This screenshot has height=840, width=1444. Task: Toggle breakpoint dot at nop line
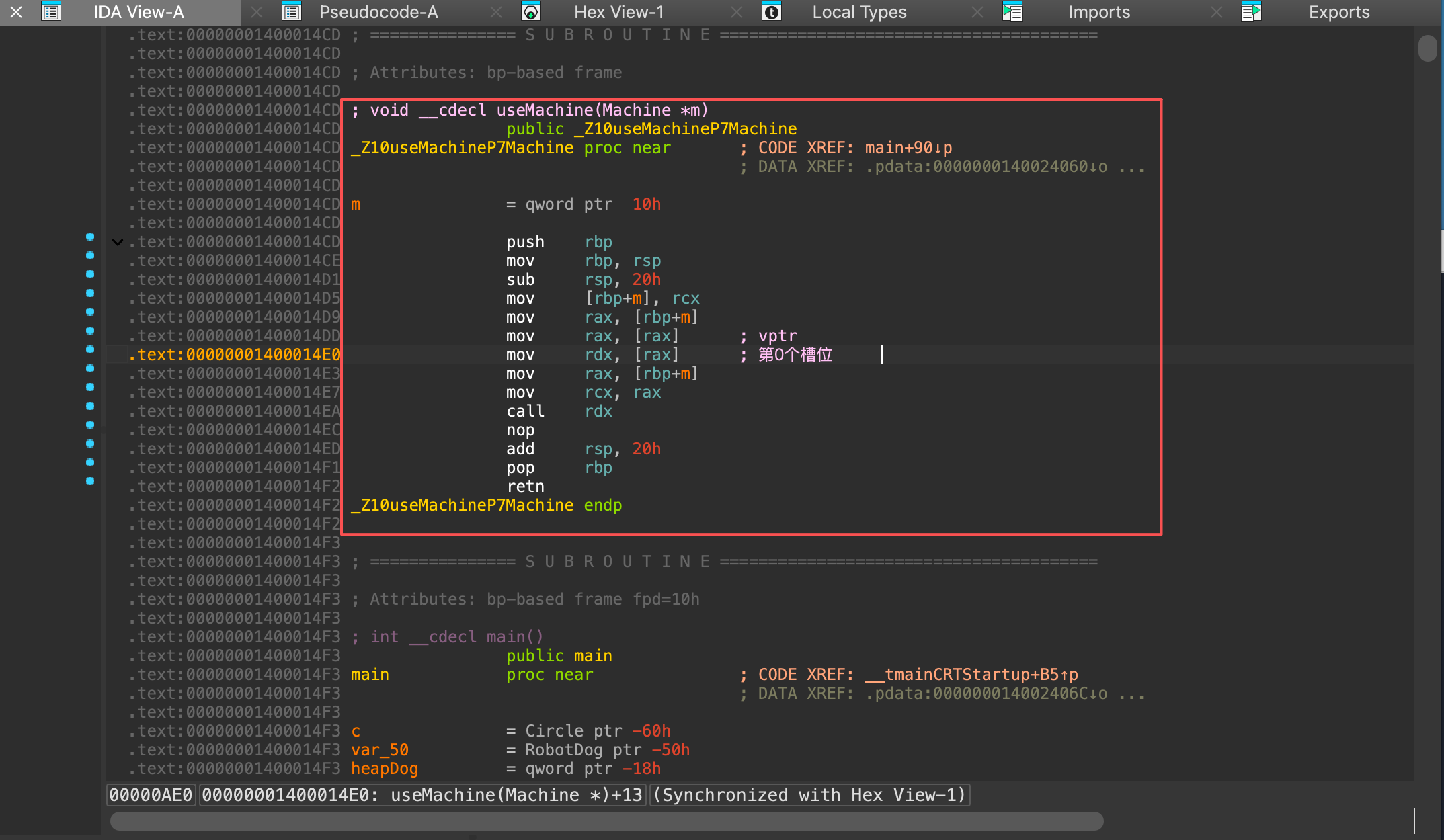click(x=90, y=425)
